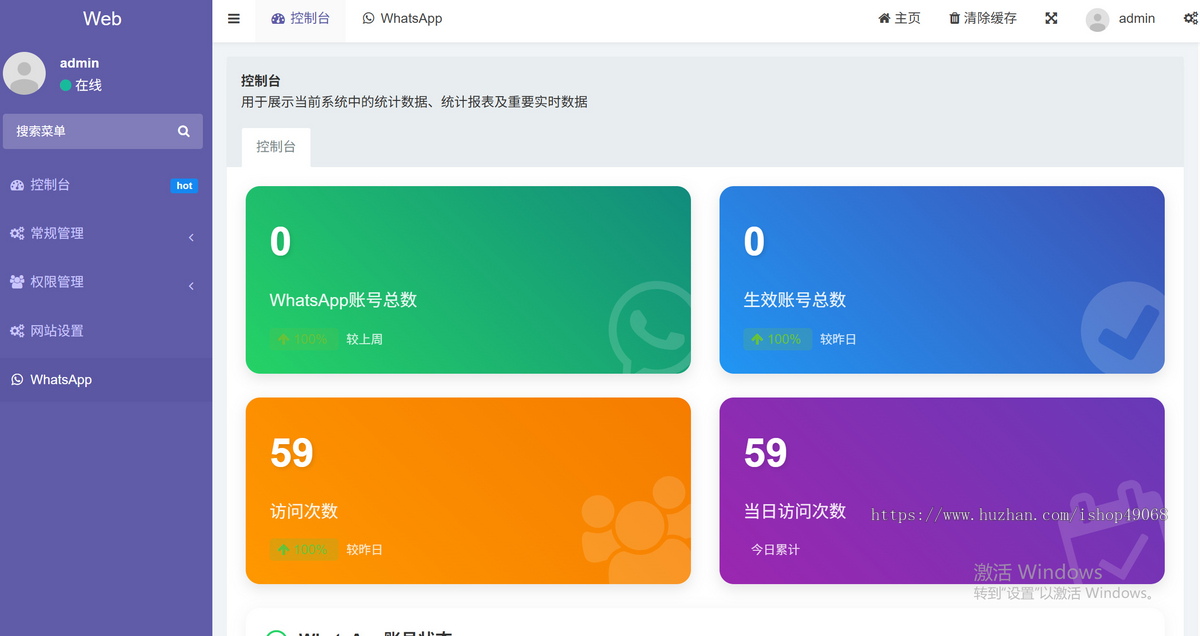The height and width of the screenshot is (636, 1200).
Task: Click the admin avatar in top bar
Action: tap(1097, 20)
